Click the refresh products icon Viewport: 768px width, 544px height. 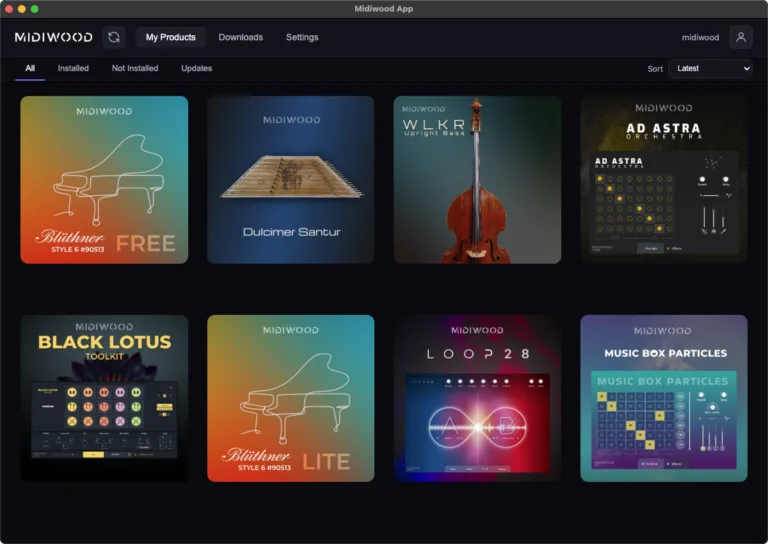tap(114, 37)
